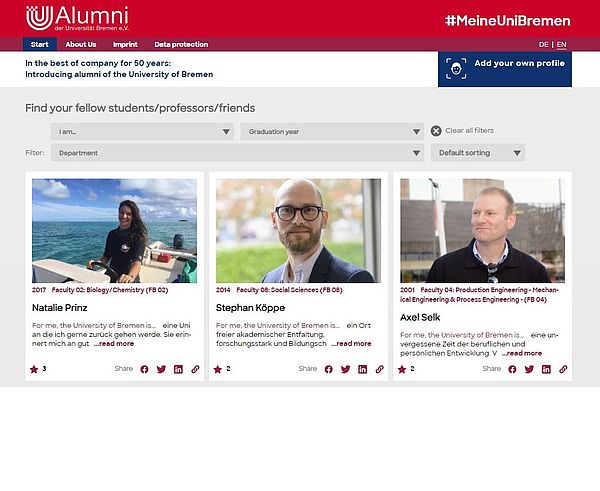Star Stephan Köppe's profile card
Screen dimensions: 600x491
tap(217, 369)
